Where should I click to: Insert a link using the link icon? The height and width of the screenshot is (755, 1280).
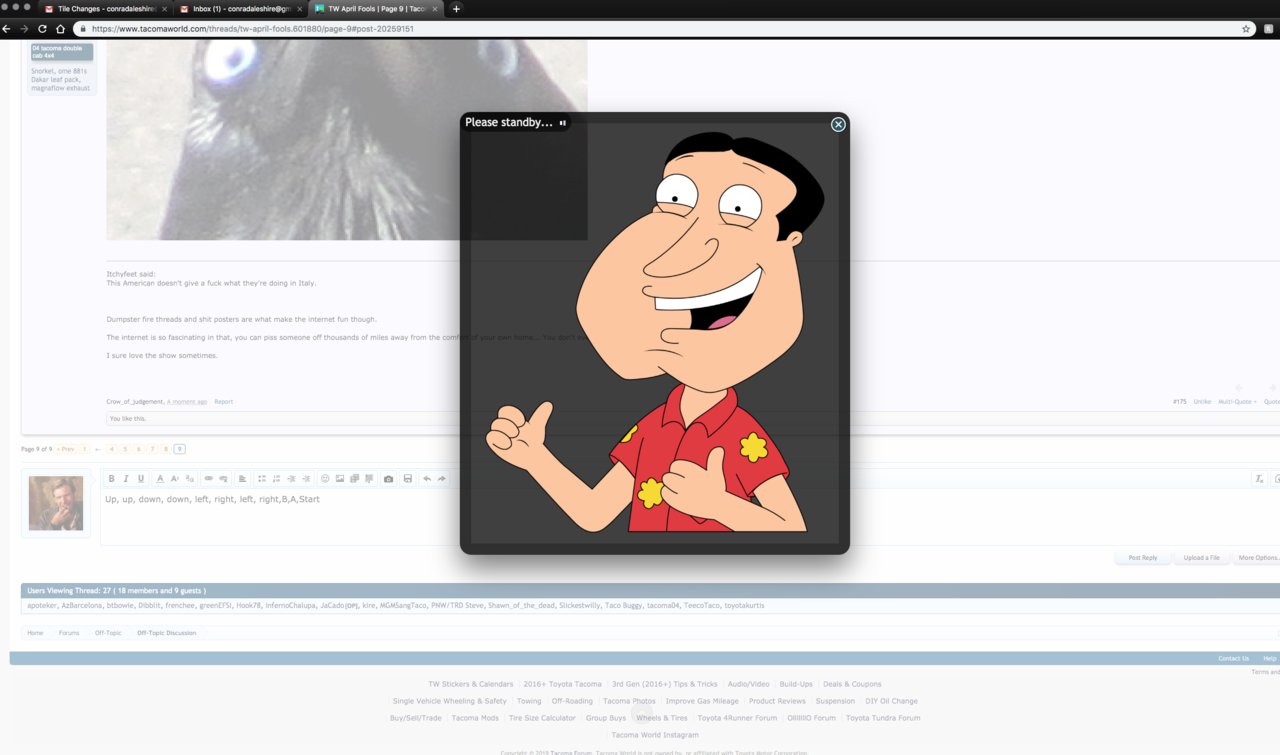click(x=208, y=479)
